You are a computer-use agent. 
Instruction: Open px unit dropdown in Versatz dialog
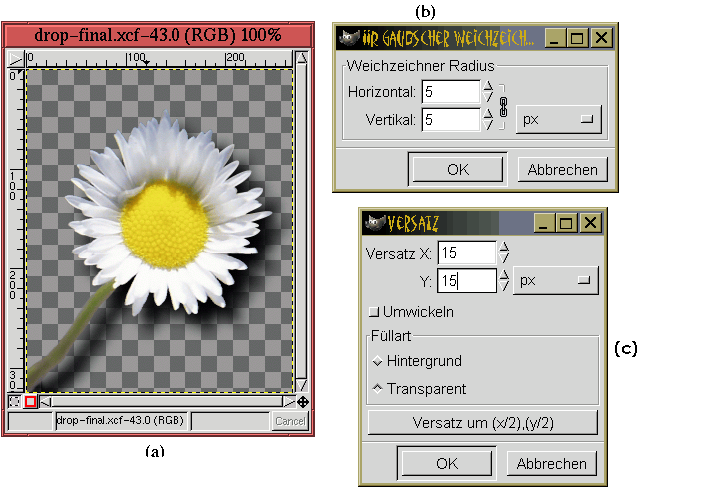(555, 281)
